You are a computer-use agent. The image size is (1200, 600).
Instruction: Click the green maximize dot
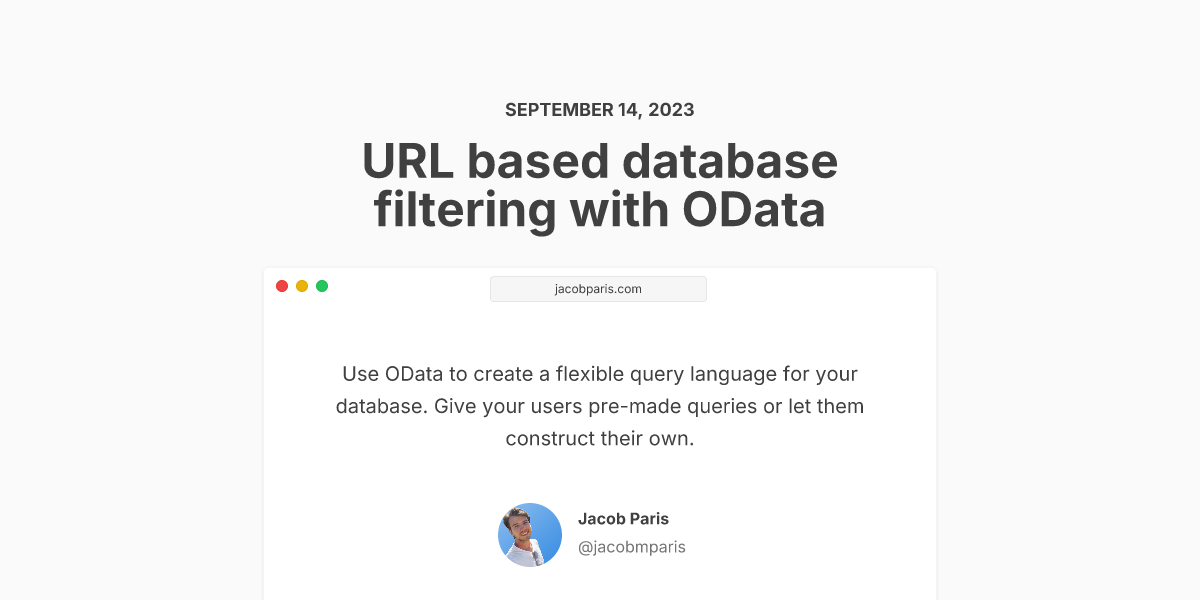point(322,286)
